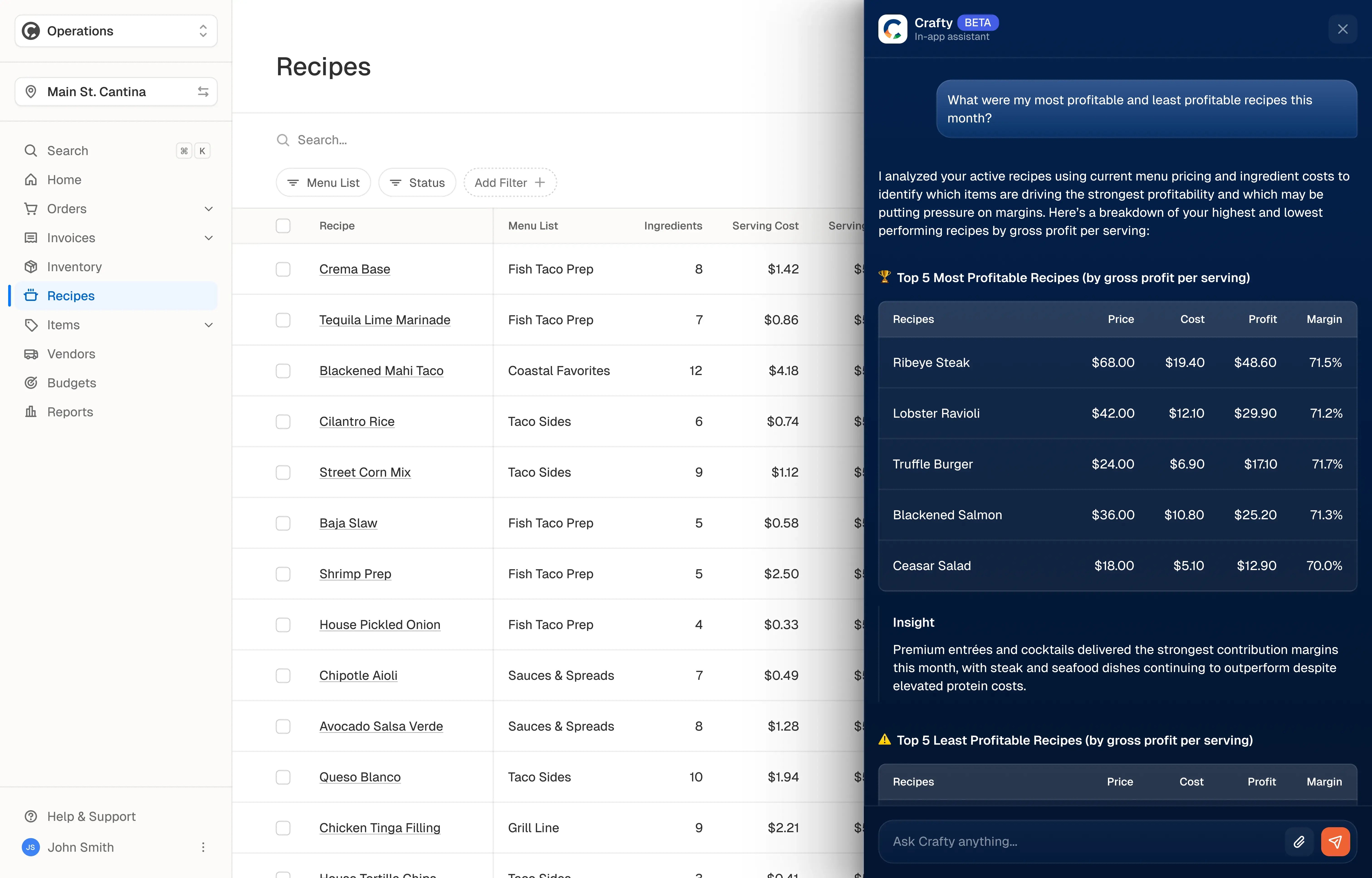
Task: Close the Crafty assistant panel
Action: 1342,29
